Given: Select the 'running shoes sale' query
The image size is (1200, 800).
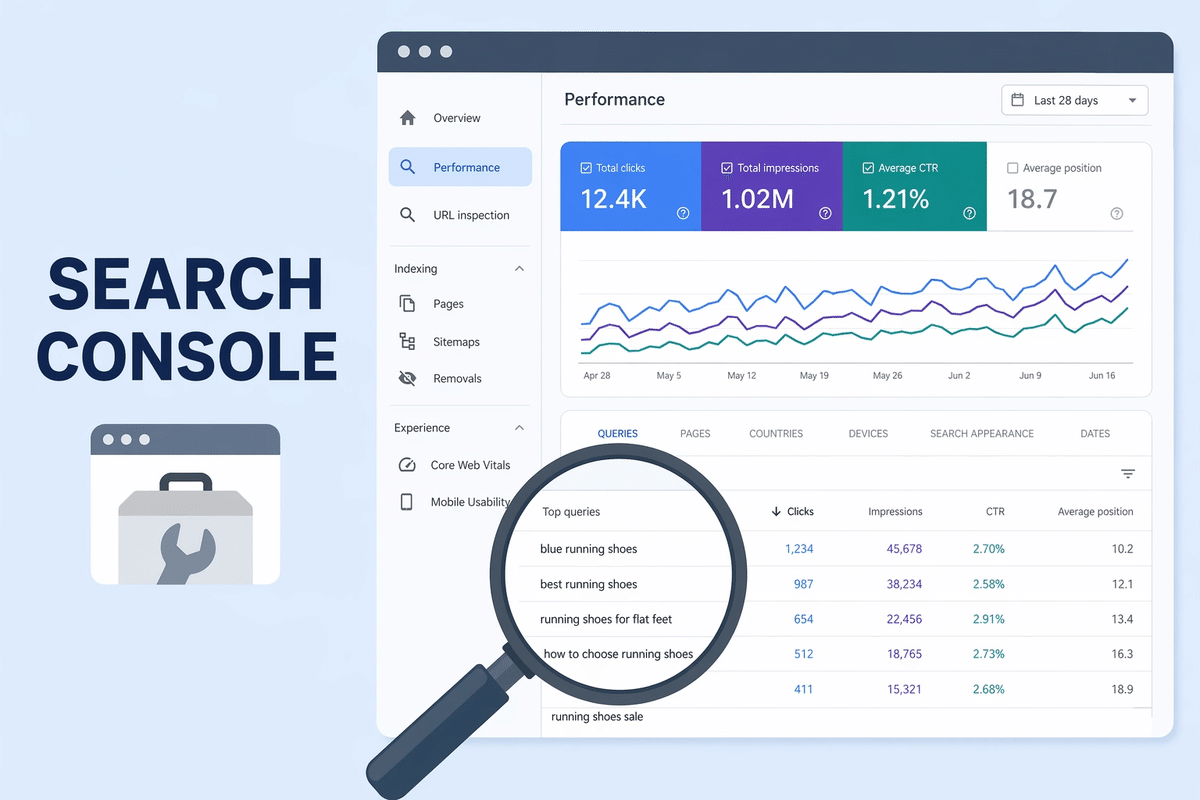Looking at the screenshot, I should tap(597, 717).
